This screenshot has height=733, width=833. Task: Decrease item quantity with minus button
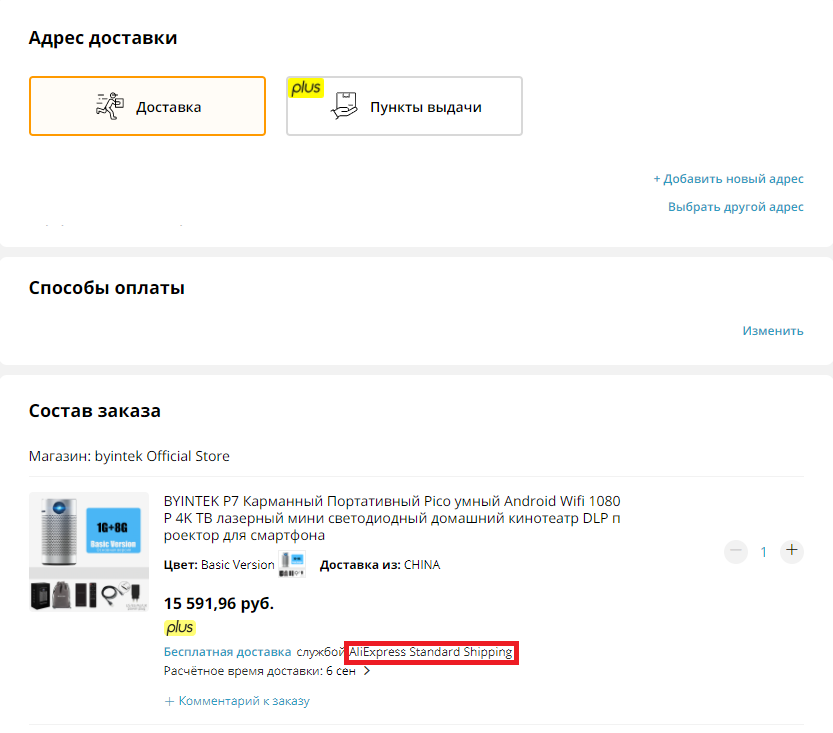click(x=736, y=551)
